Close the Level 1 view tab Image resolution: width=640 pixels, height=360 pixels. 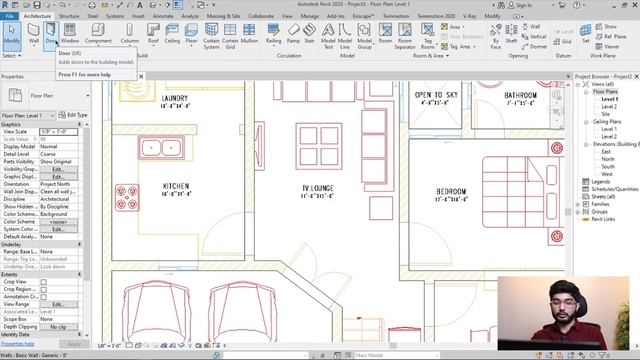(141, 76)
